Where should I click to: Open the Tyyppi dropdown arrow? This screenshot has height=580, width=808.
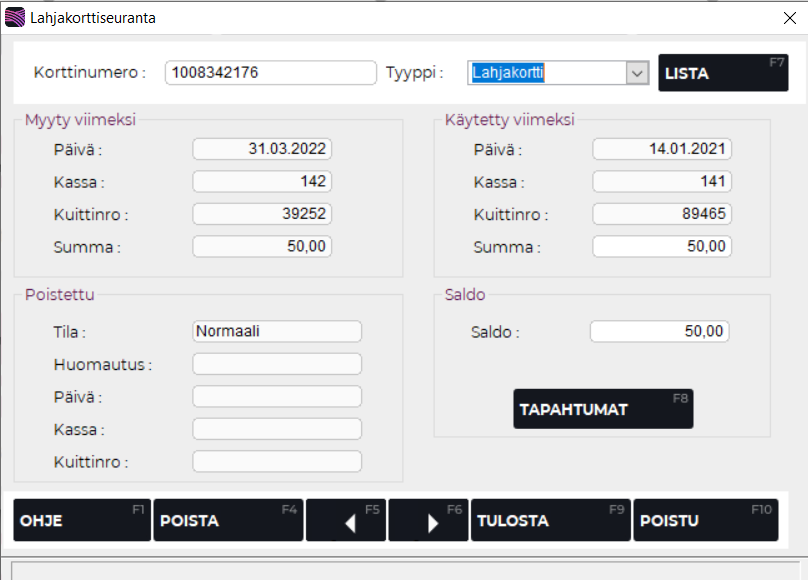click(x=637, y=73)
